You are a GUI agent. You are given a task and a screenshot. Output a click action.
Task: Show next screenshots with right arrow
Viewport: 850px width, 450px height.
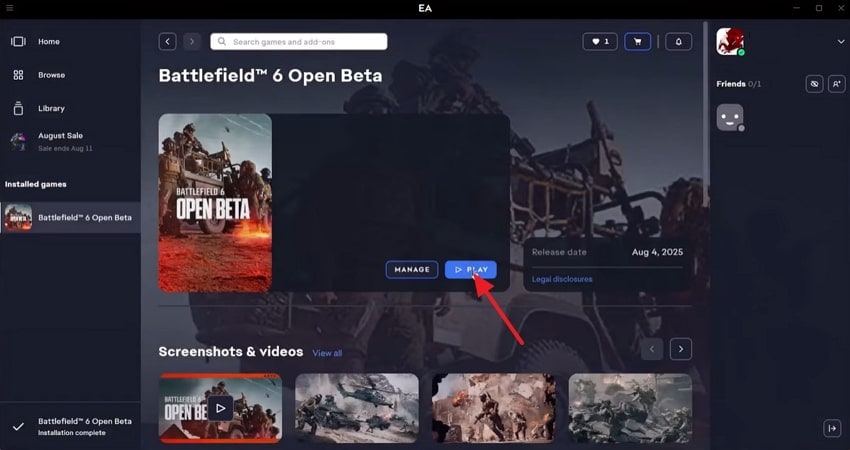(x=681, y=349)
